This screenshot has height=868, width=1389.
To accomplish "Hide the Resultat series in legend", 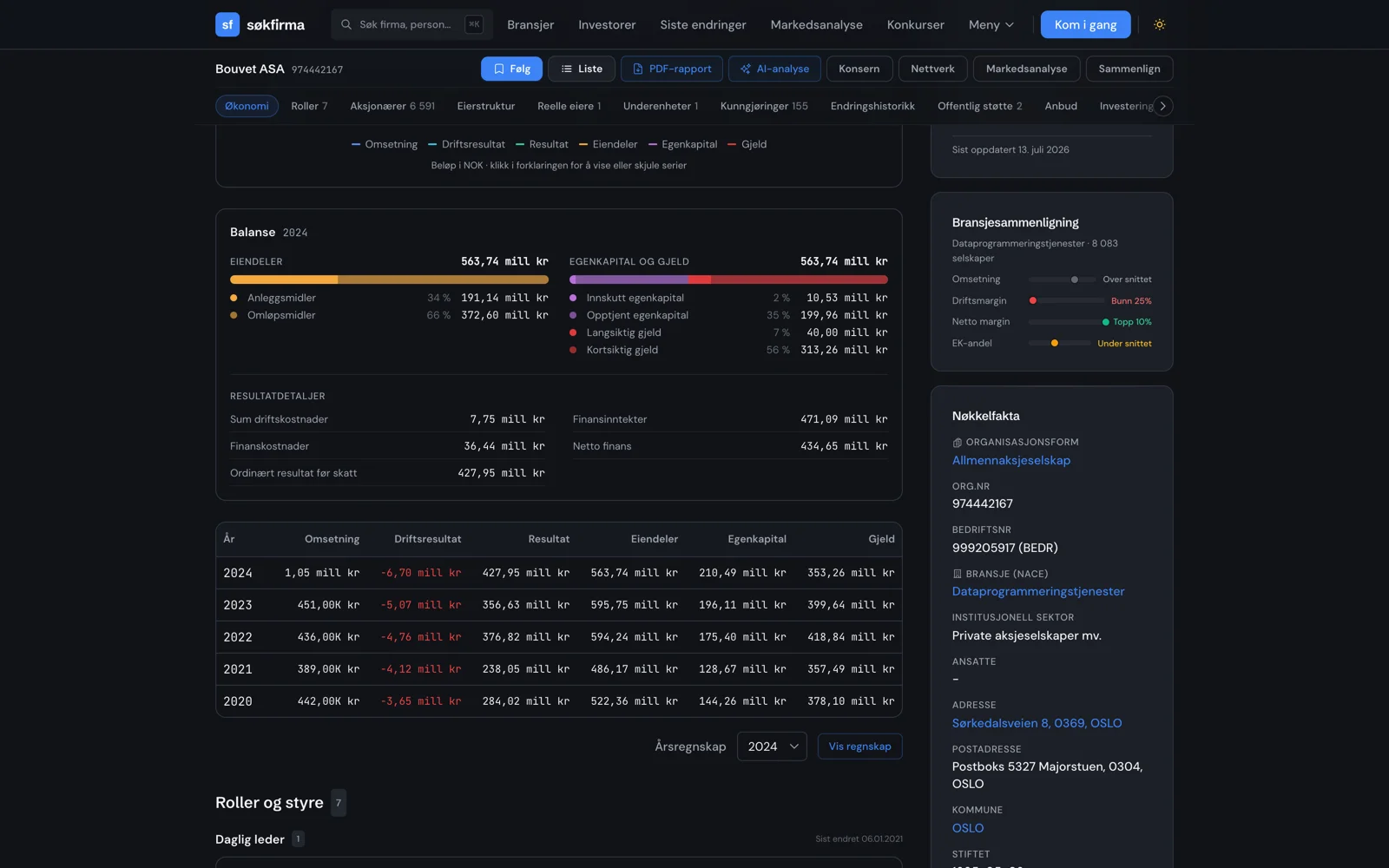I will tap(542, 144).
